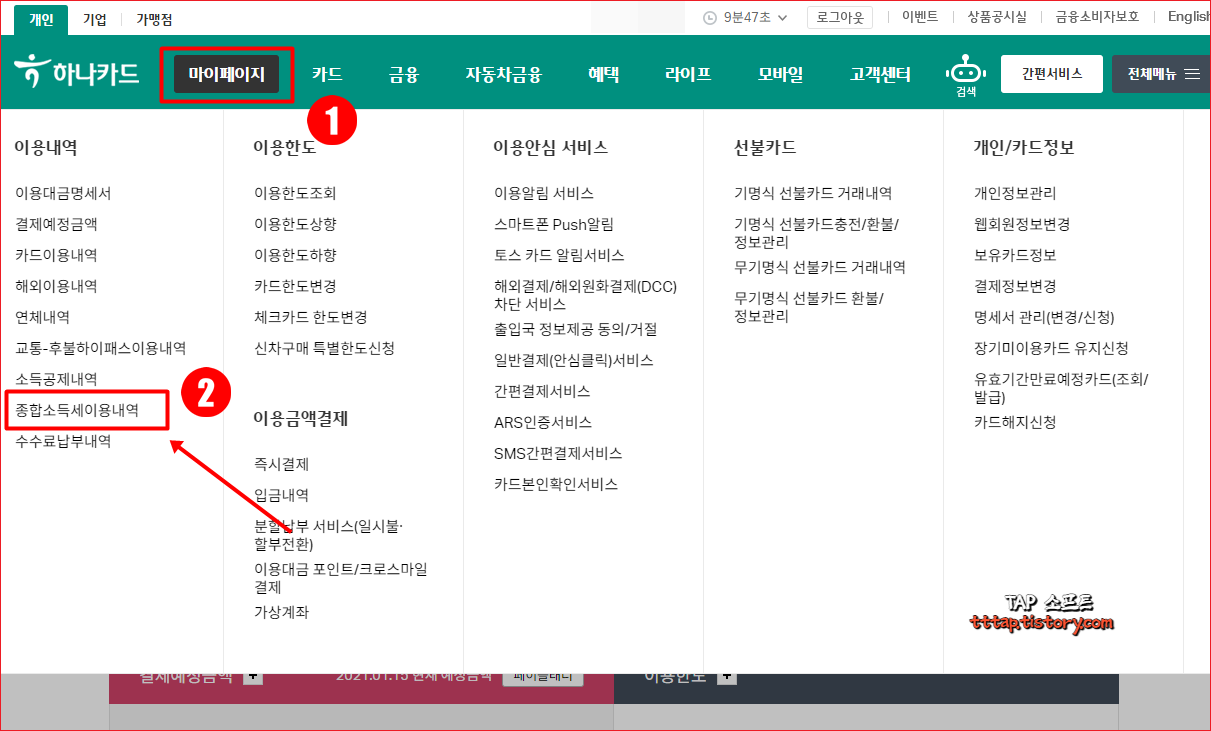Open 이용한도하향
Viewport: 1211px width, 731px height.
[295, 255]
